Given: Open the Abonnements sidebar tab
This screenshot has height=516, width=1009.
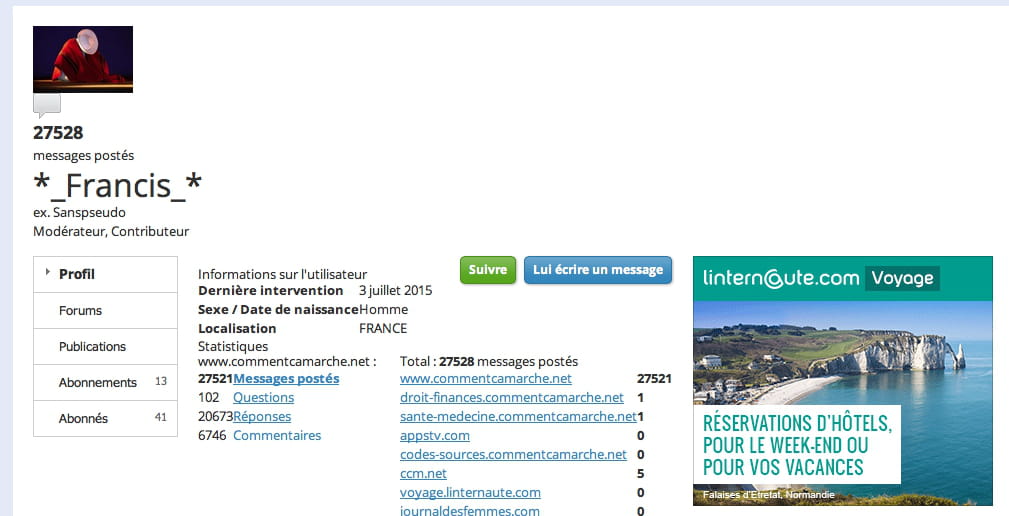Looking at the screenshot, I should (106, 382).
